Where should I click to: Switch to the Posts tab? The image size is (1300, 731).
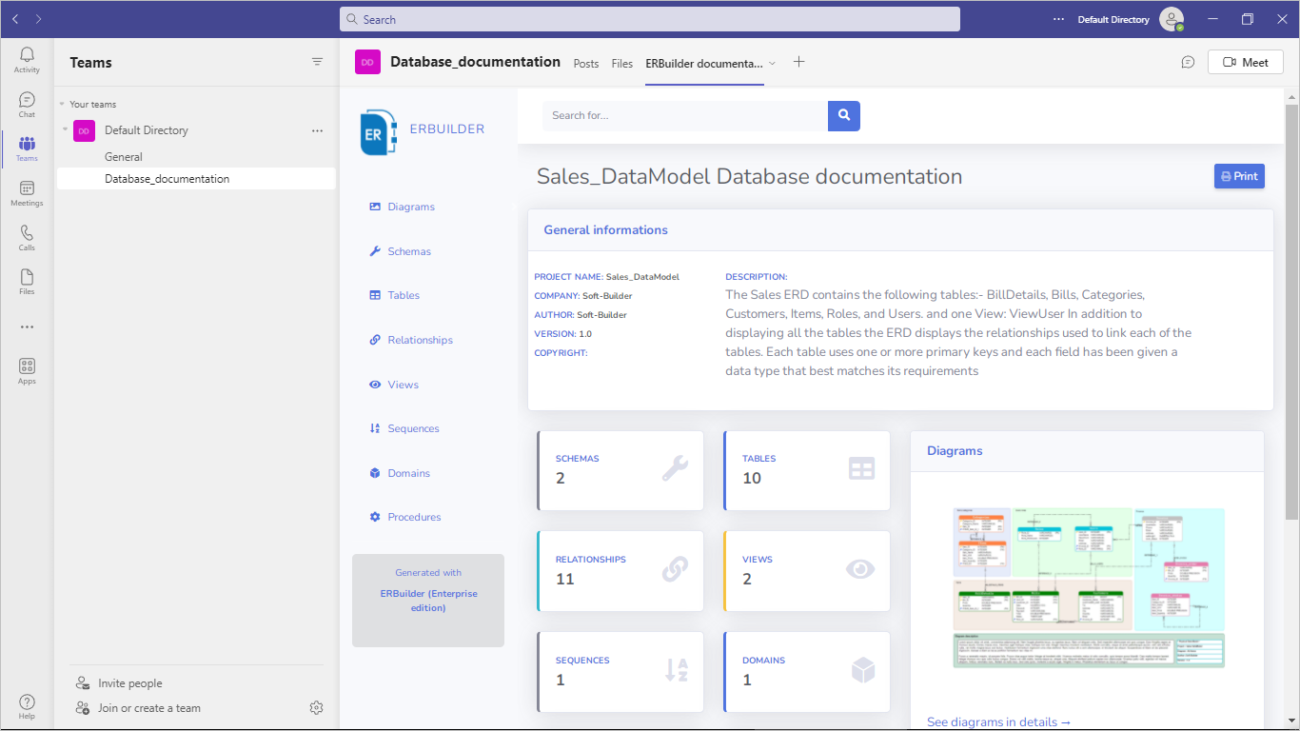(x=586, y=62)
